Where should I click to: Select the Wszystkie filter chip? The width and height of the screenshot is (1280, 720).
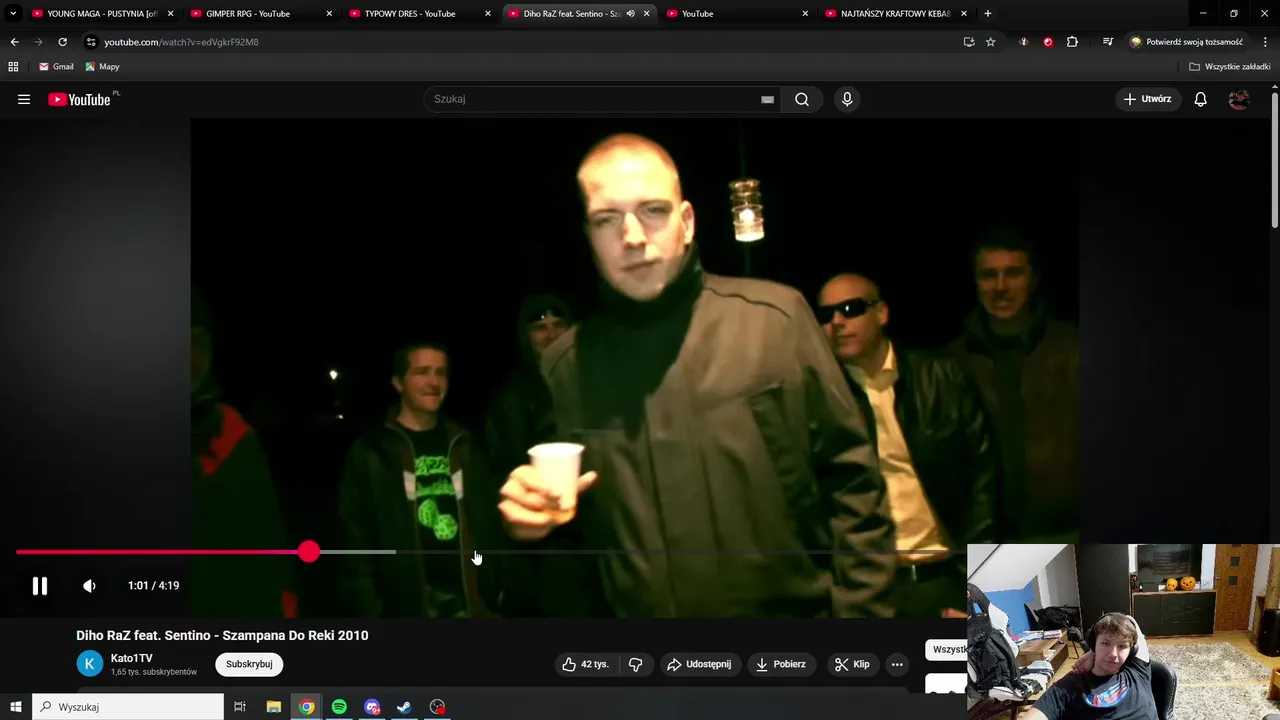tap(948, 650)
